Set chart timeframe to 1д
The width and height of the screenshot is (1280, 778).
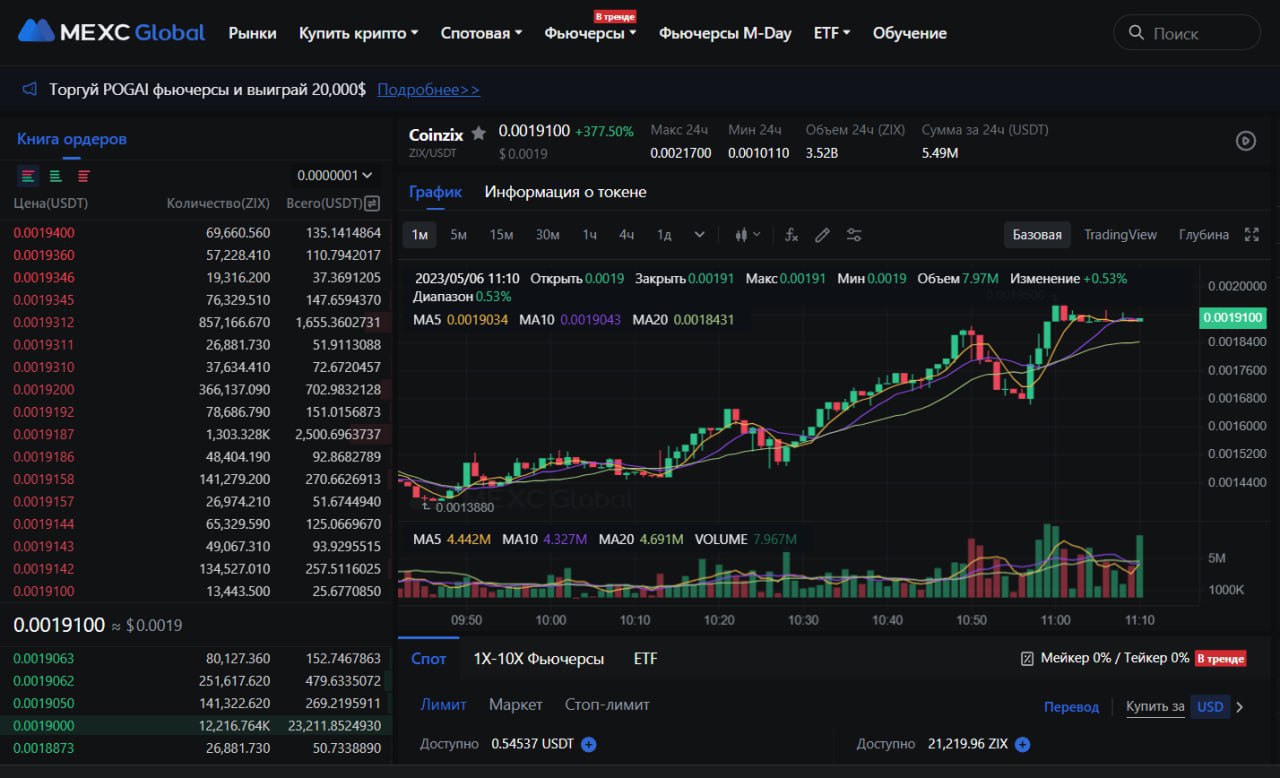click(664, 235)
